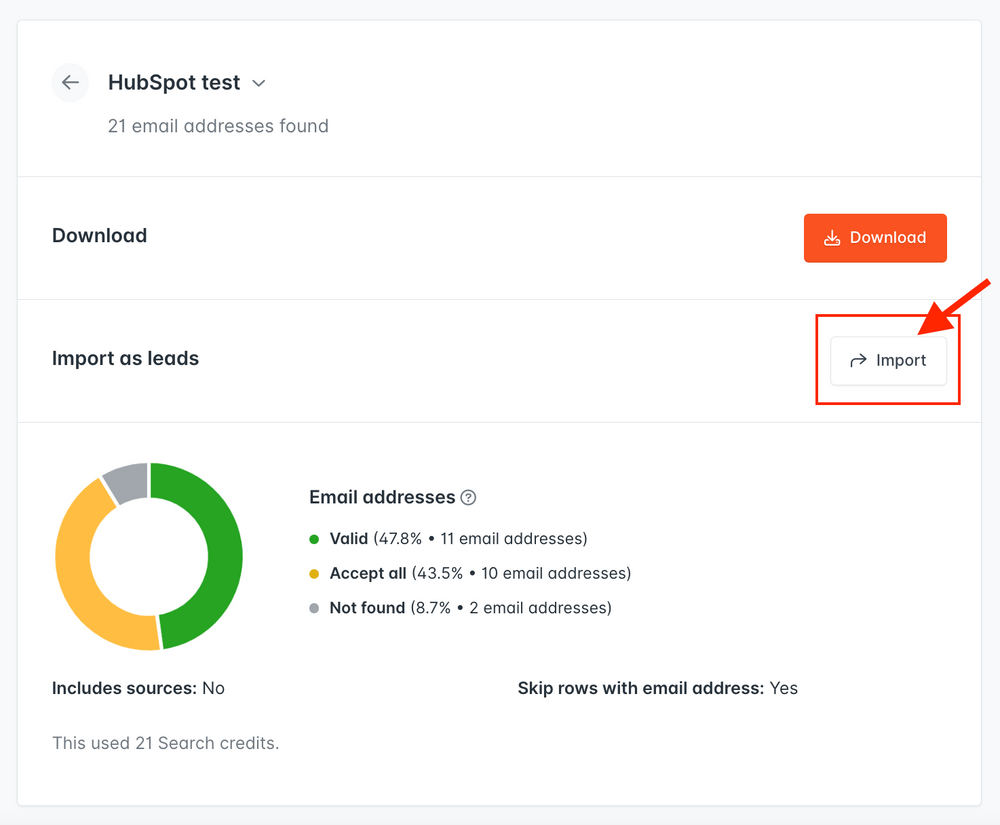Click the gray dot next to Not found
The height and width of the screenshot is (825, 1000).
point(314,607)
